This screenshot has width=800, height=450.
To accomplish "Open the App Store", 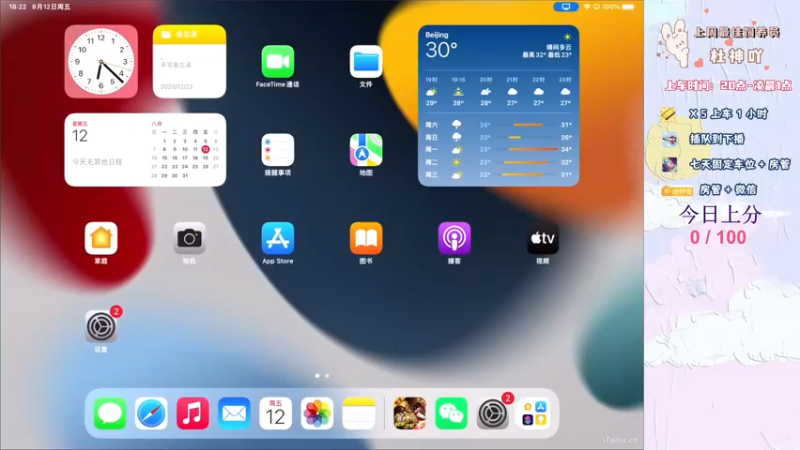I will pyautogui.click(x=278, y=238).
